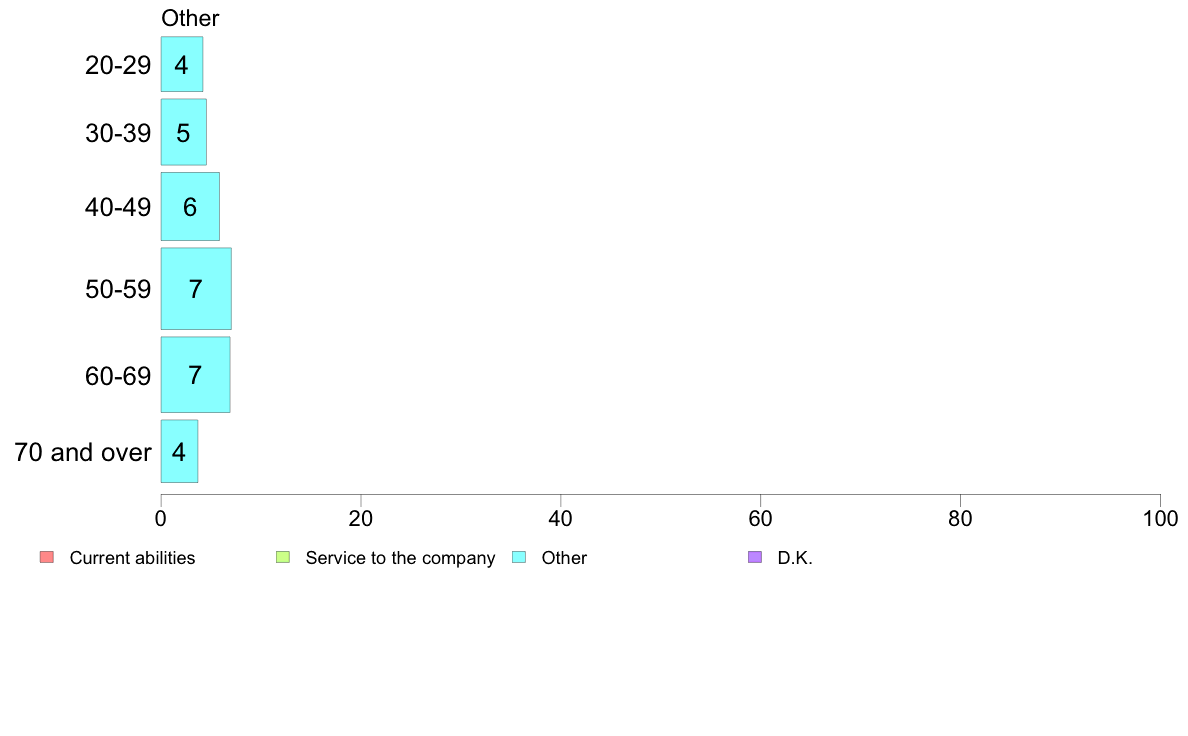Select the Service to the company legend label
1188x736 pixels.
click(x=400, y=558)
